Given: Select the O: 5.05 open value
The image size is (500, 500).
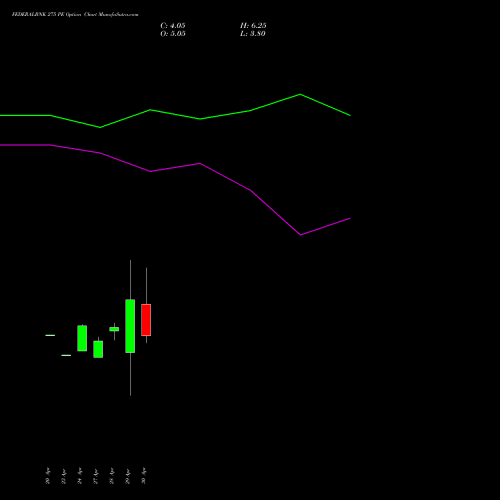Looking at the screenshot, I should pyautogui.click(x=173, y=34).
